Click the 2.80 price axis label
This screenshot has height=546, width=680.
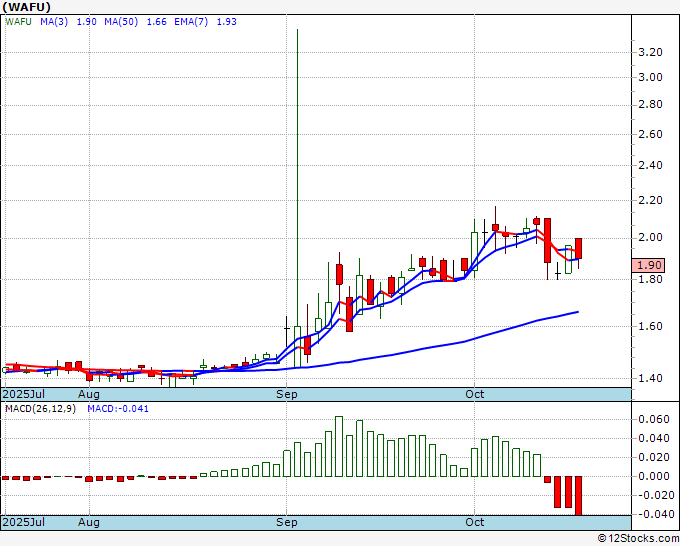coord(651,105)
